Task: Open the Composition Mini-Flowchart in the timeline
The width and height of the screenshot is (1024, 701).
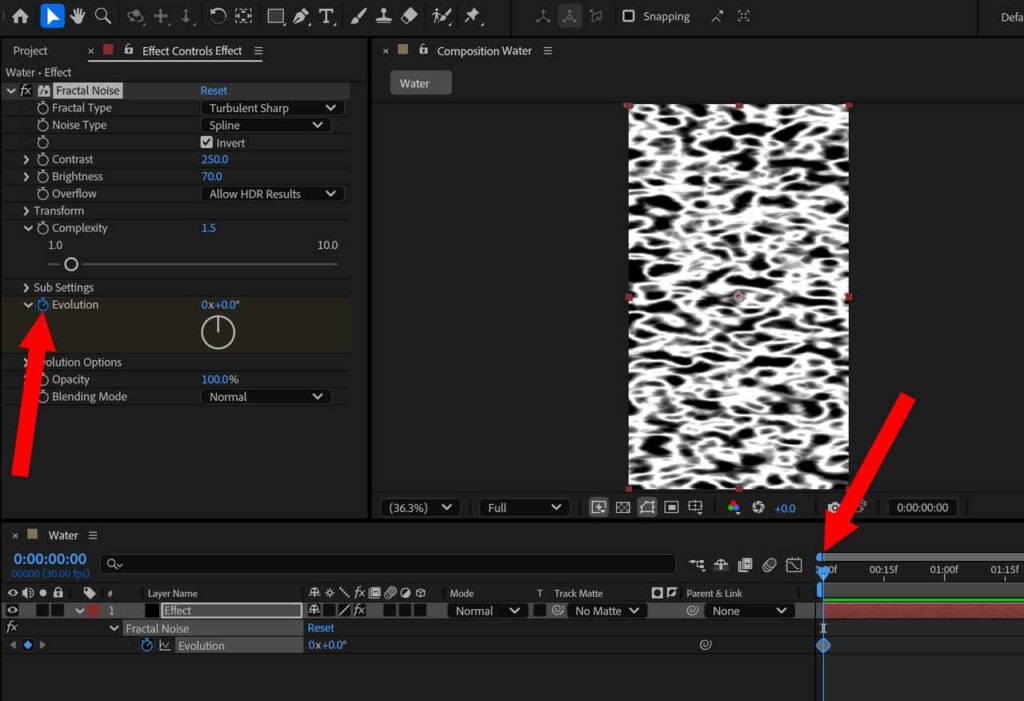Action: [697, 564]
